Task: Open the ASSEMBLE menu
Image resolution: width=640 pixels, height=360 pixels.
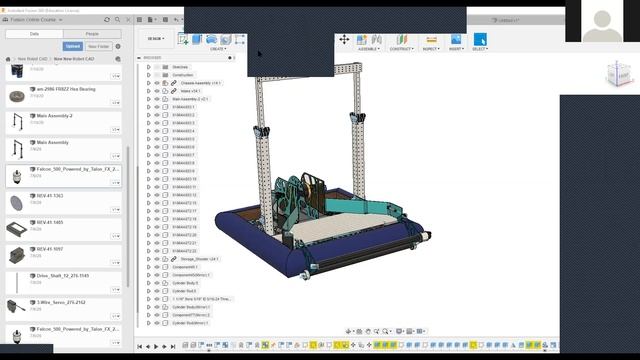Action: point(369,49)
